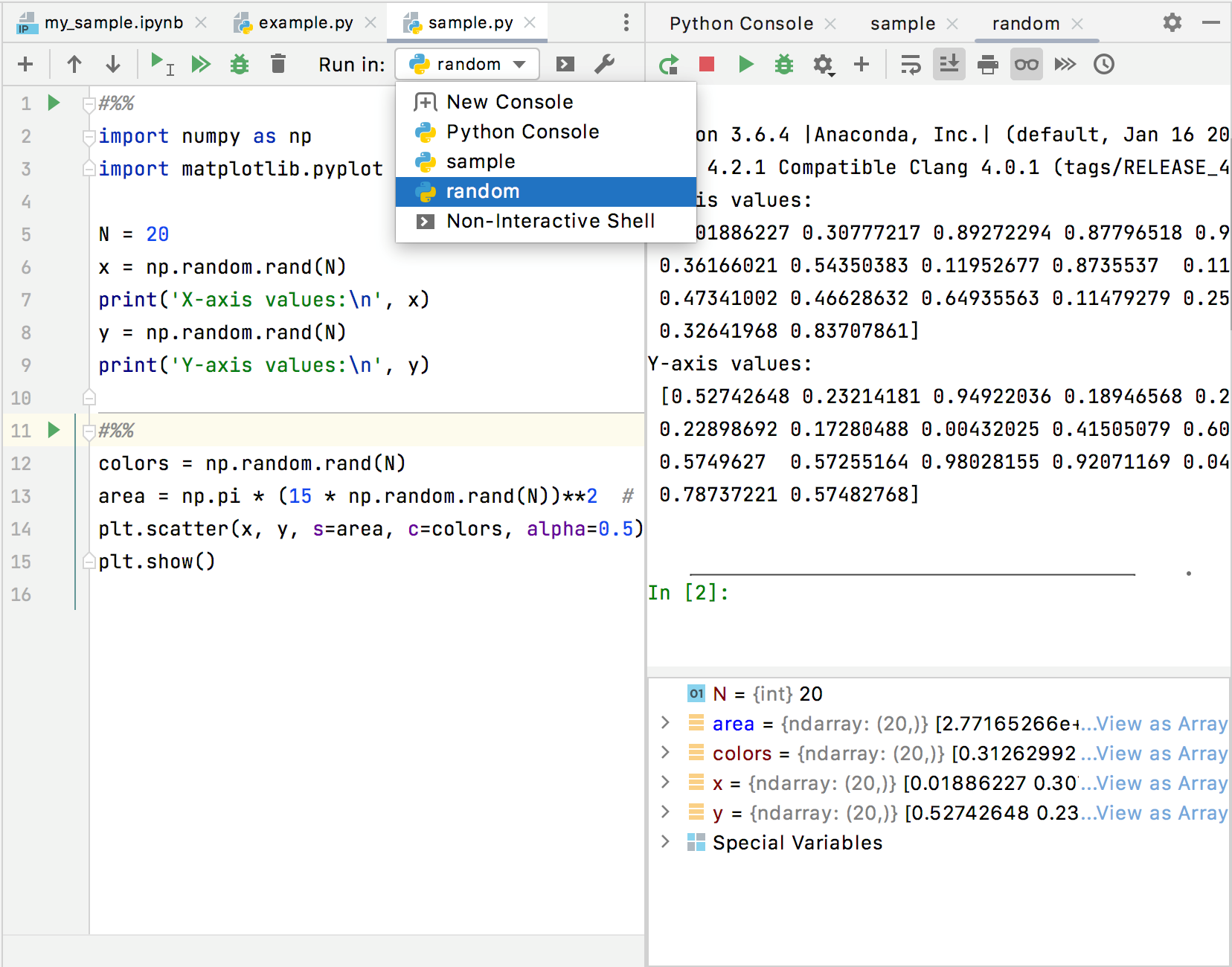The width and height of the screenshot is (1232, 967).
Task: Choose New Console from the dropdown
Action: pos(546,102)
